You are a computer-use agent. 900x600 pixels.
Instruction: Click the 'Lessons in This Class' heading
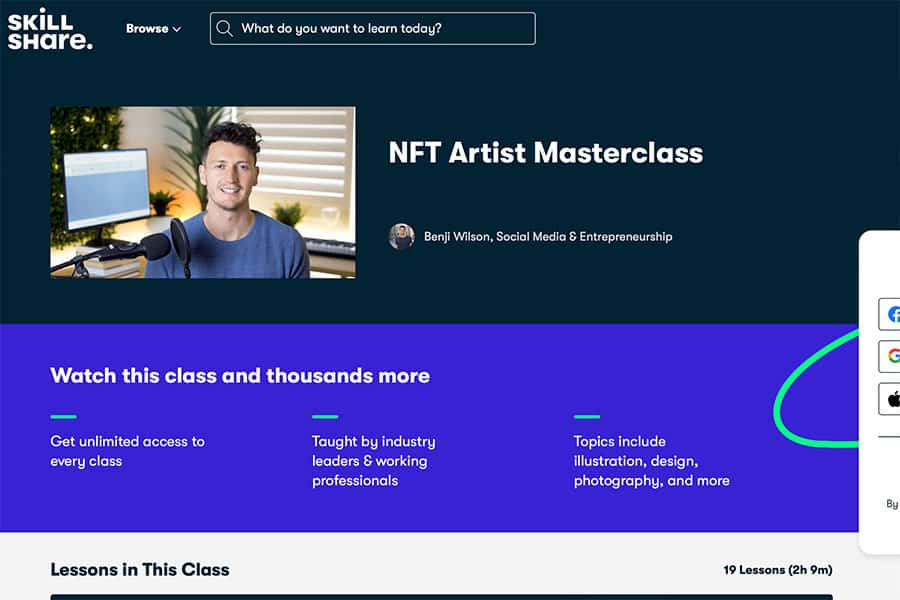tap(140, 570)
